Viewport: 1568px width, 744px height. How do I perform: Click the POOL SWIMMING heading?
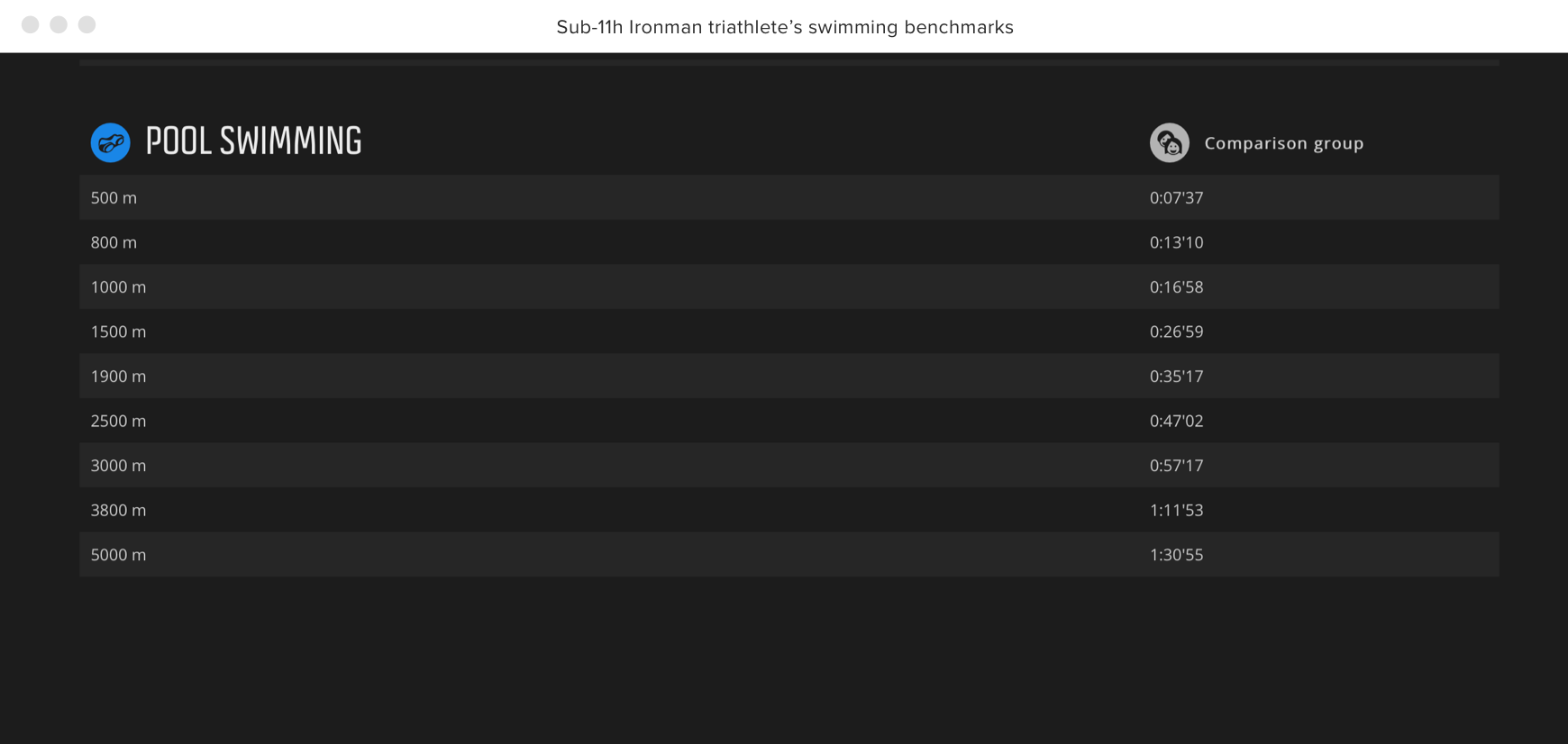[253, 141]
